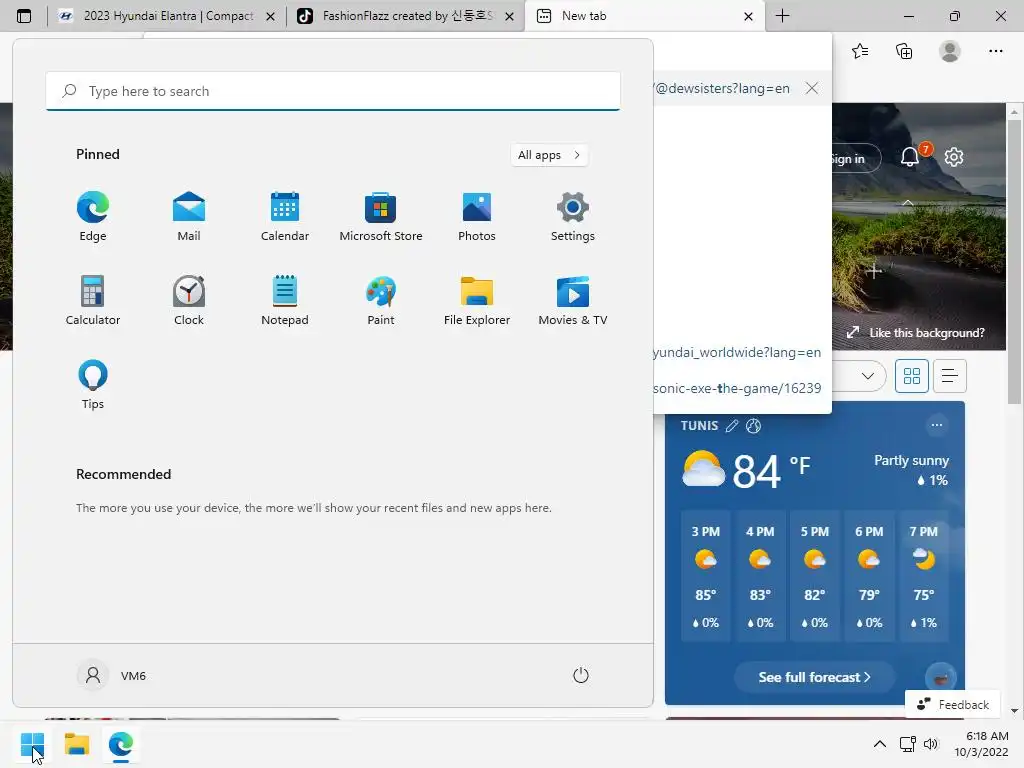Open the clock showing 6:18 AM

982,744
